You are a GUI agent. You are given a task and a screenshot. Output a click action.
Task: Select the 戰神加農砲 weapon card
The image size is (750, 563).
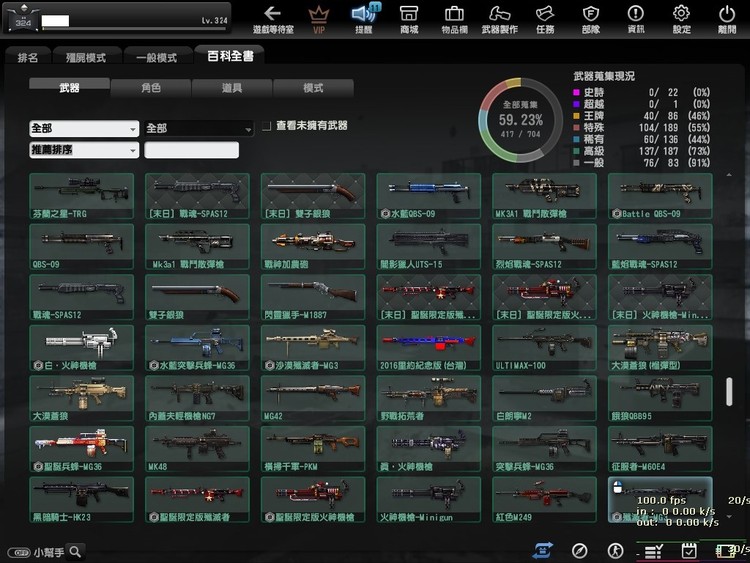(313, 247)
